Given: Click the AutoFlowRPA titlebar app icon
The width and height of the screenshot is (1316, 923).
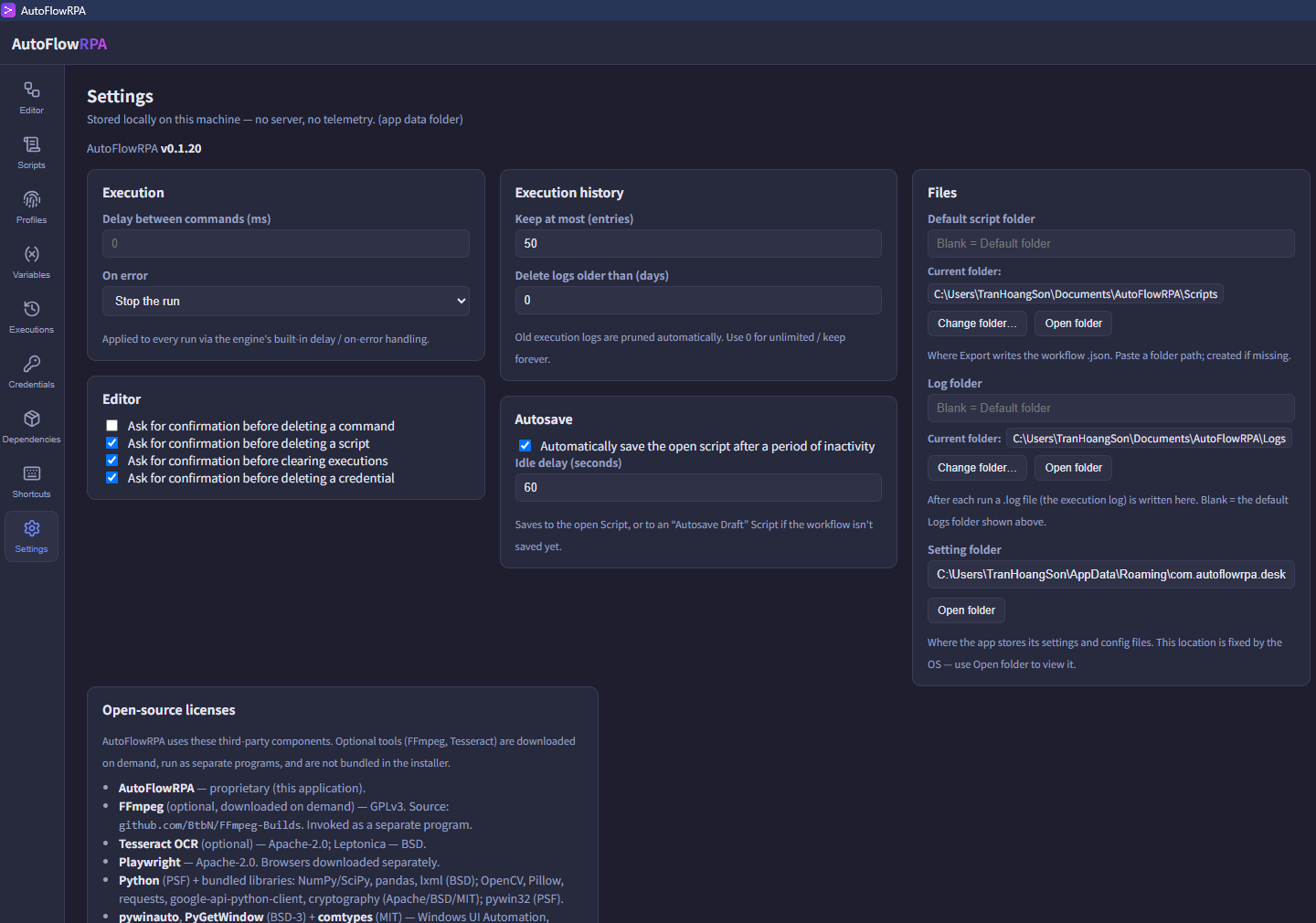Looking at the screenshot, I should 8,10.
